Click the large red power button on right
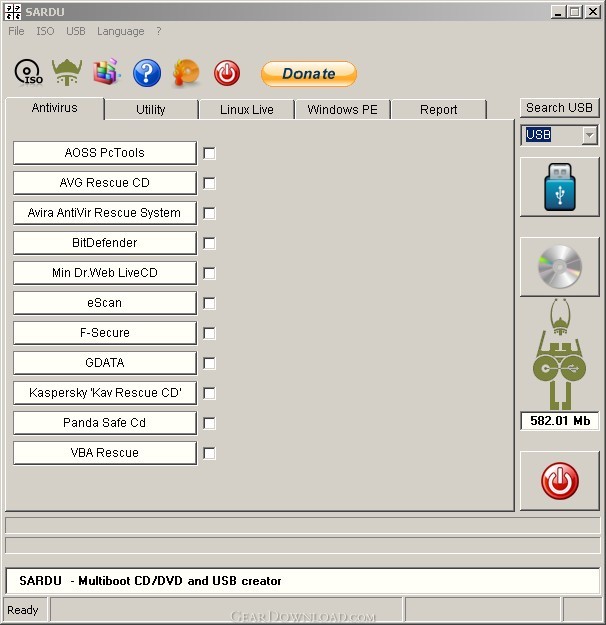This screenshot has width=606, height=625. click(x=560, y=481)
